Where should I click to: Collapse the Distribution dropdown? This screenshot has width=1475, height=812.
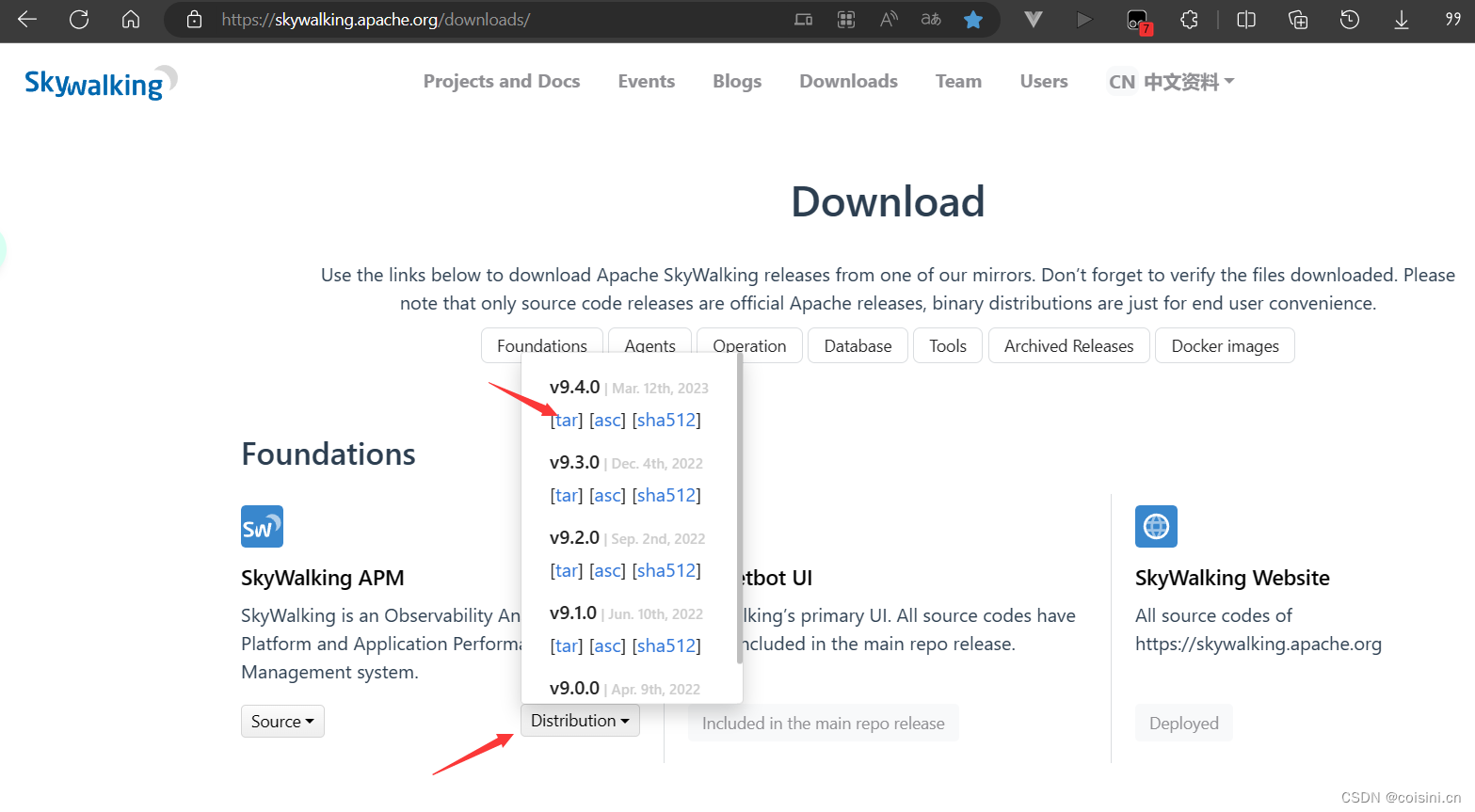[580, 720]
